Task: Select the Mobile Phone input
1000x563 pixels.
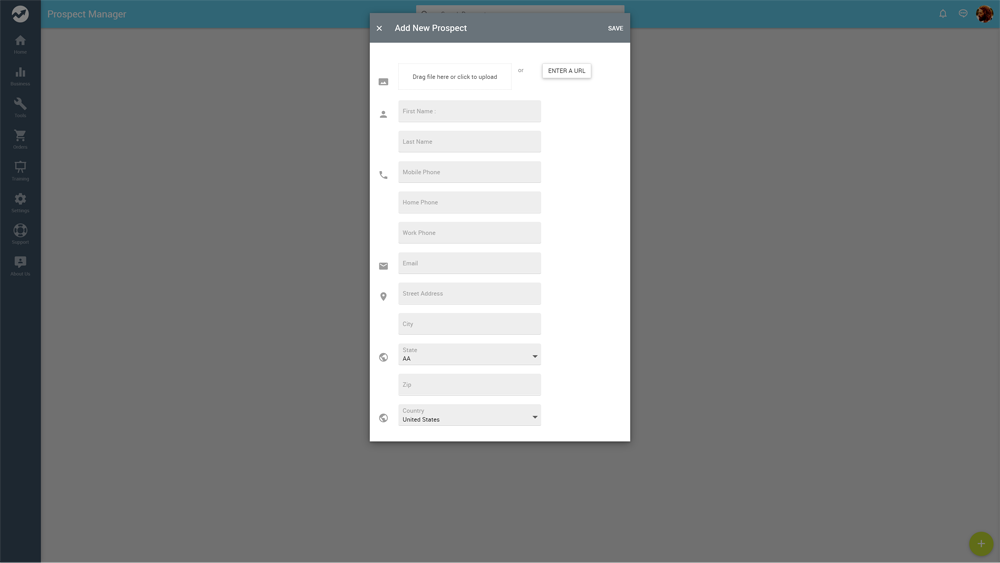Action: point(469,172)
